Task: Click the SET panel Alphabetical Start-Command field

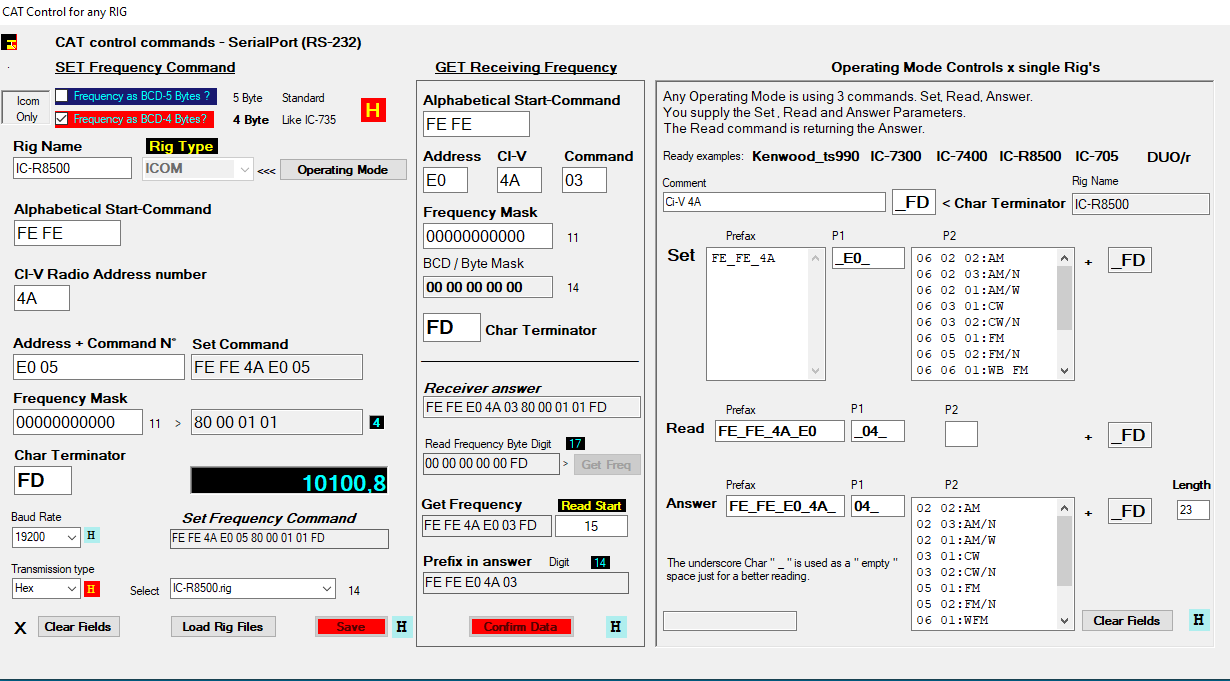Action: point(67,233)
